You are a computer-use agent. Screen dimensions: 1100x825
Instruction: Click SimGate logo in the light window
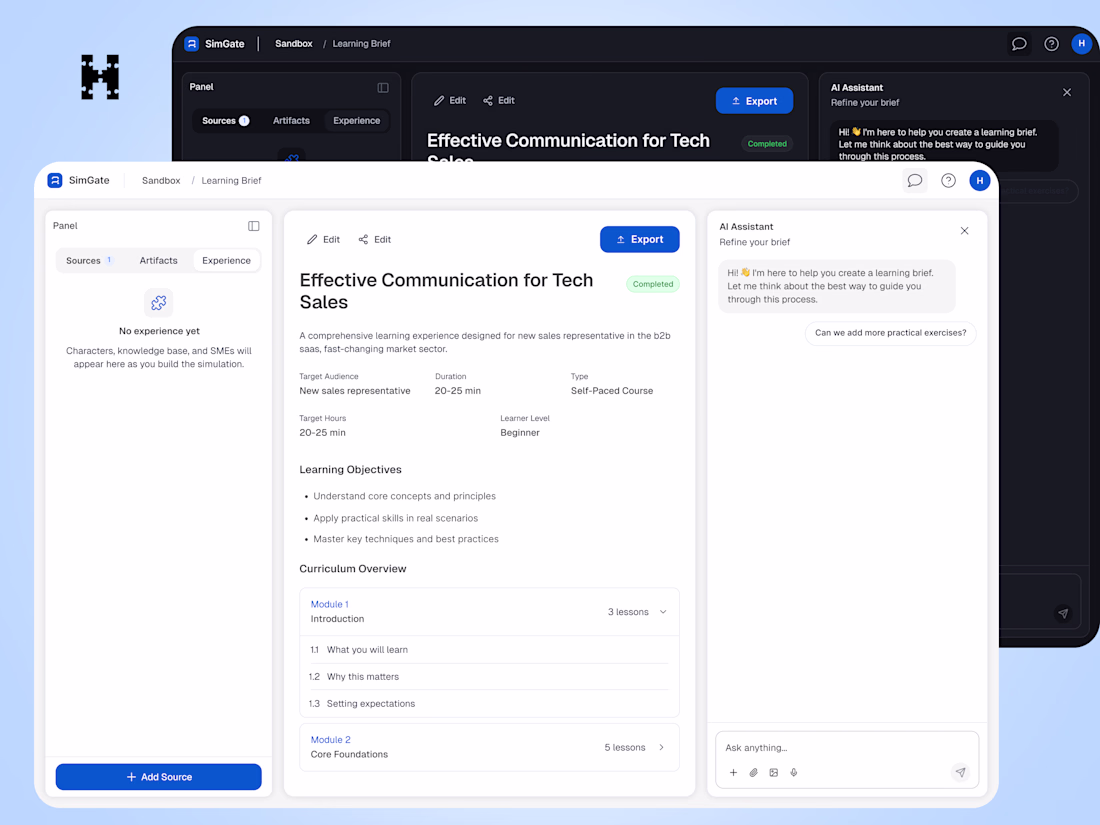tap(55, 180)
